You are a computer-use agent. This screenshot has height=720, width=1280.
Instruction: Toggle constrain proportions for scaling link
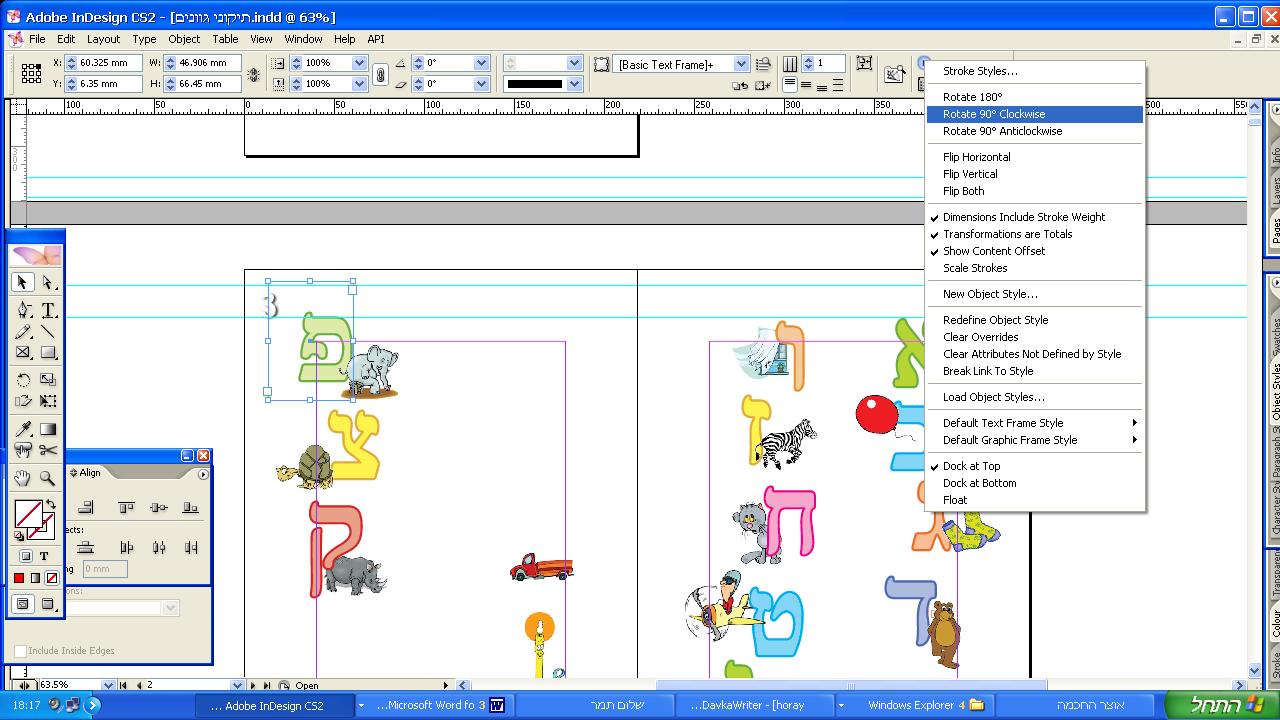(380, 73)
